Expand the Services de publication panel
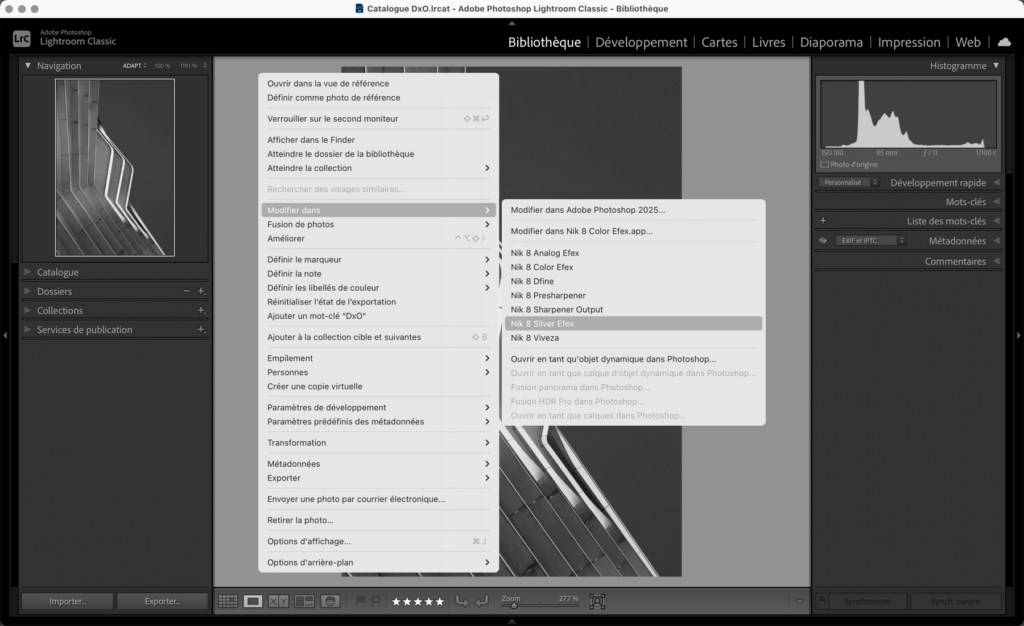Viewport: 1024px width, 626px height. pyautogui.click(x=27, y=330)
